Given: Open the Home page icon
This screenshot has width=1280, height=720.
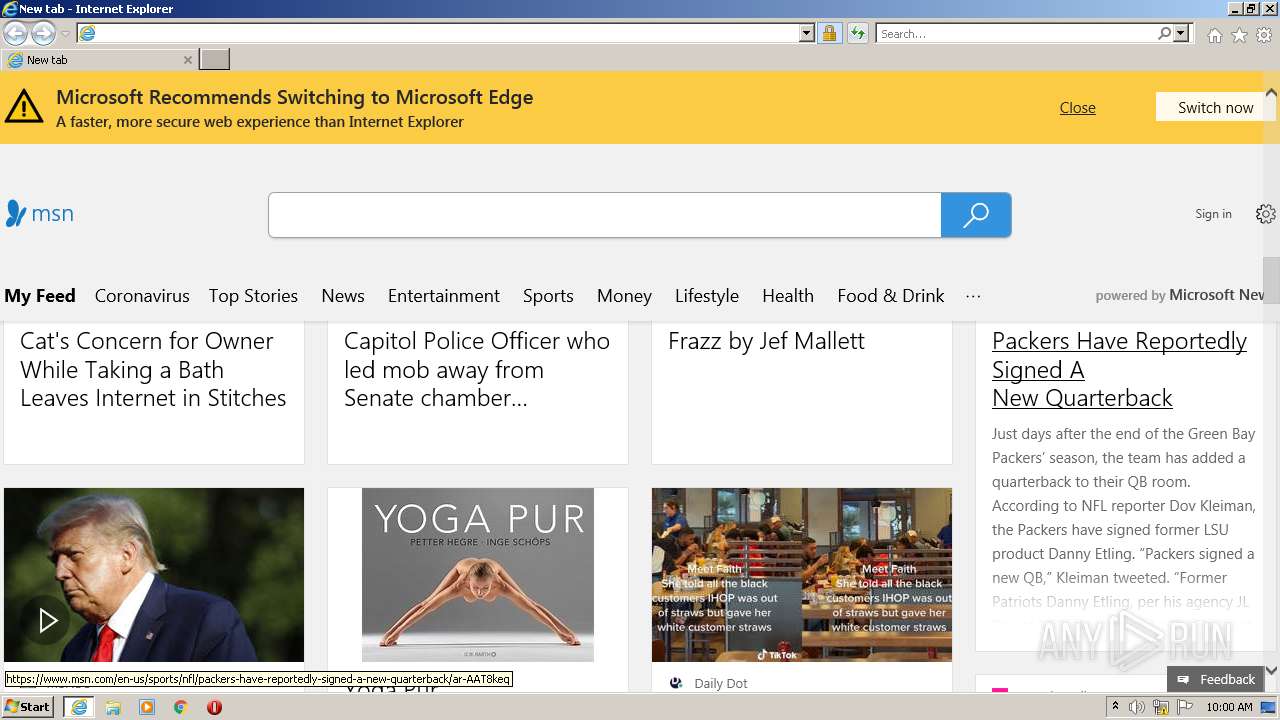Looking at the screenshot, I should [x=1214, y=35].
